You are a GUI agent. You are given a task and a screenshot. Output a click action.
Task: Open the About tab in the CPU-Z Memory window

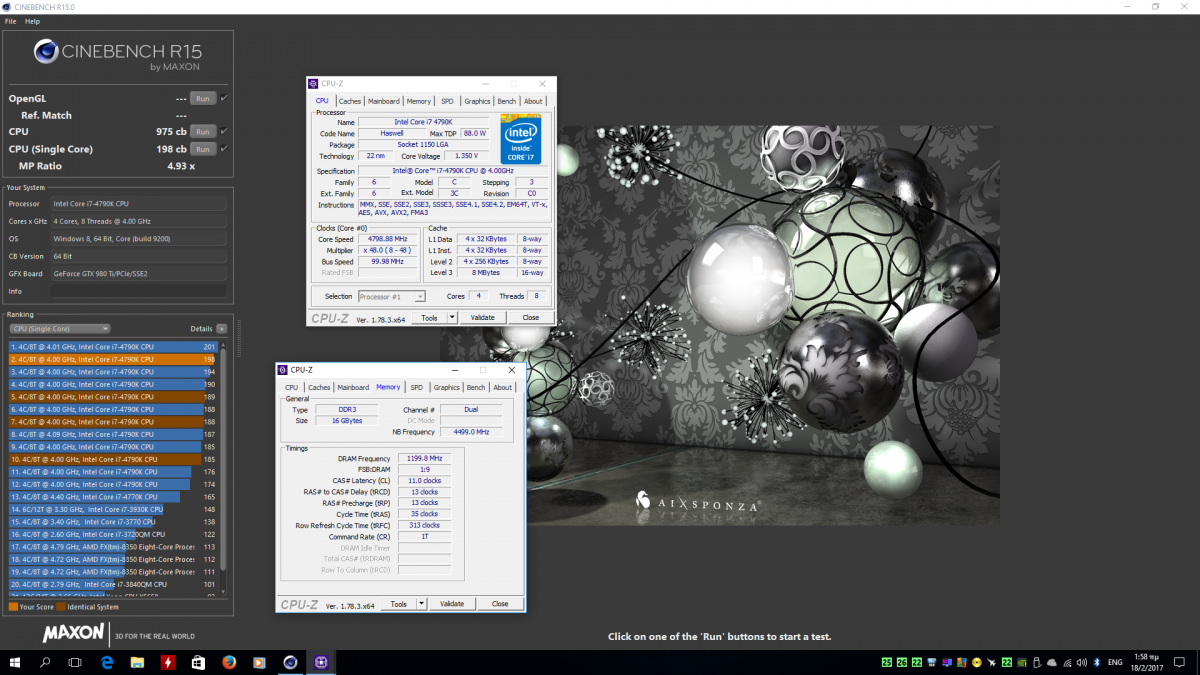(x=503, y=387)
